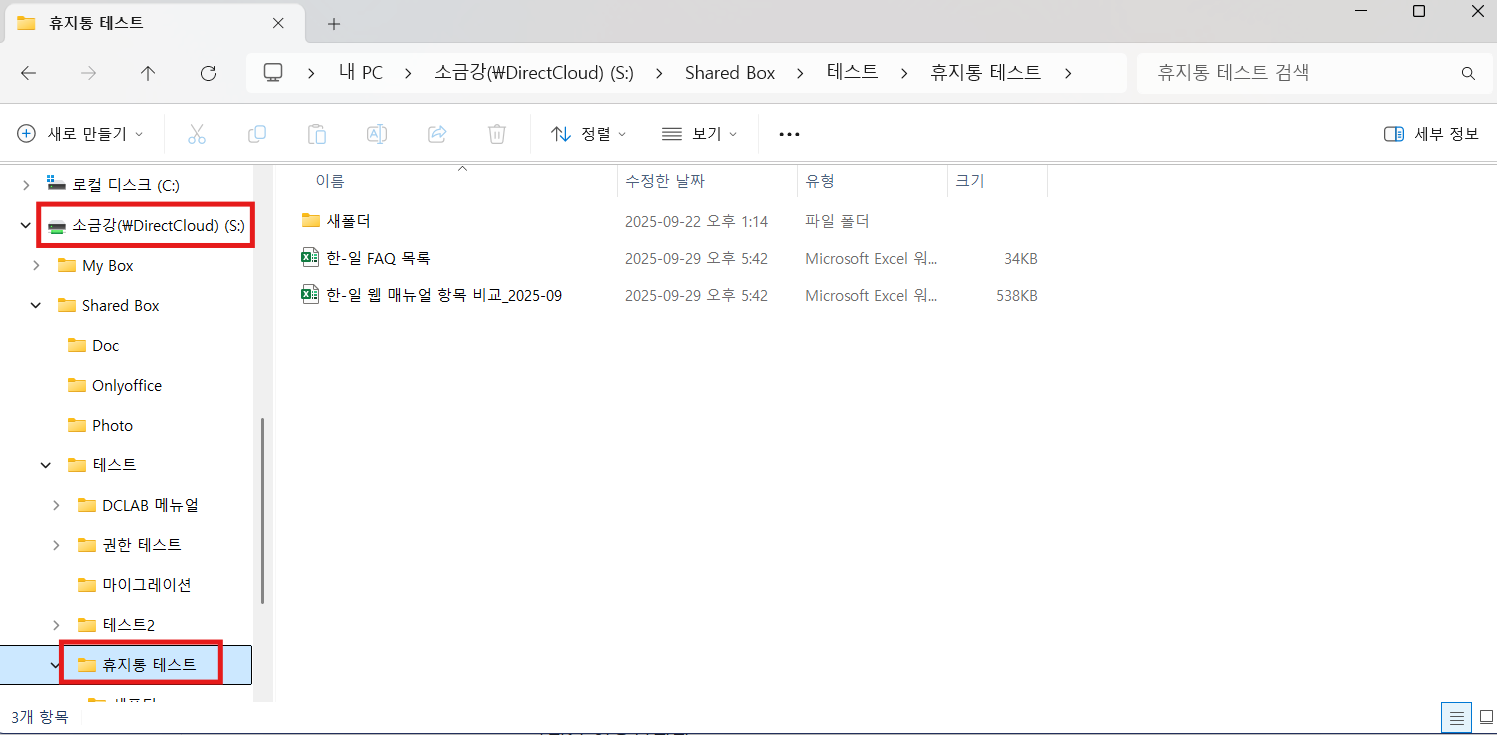The width and height of the screenshot is (1497, 735).
Task: Click the Rename icon in toolbar
Action: pyautogui.click(x=377, y=134)
